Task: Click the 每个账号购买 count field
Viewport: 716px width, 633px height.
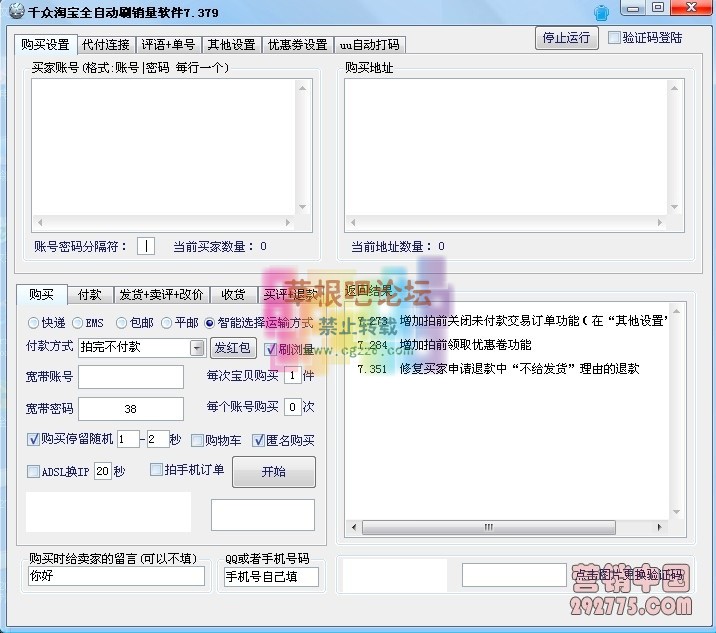Action: click(292, 407)
